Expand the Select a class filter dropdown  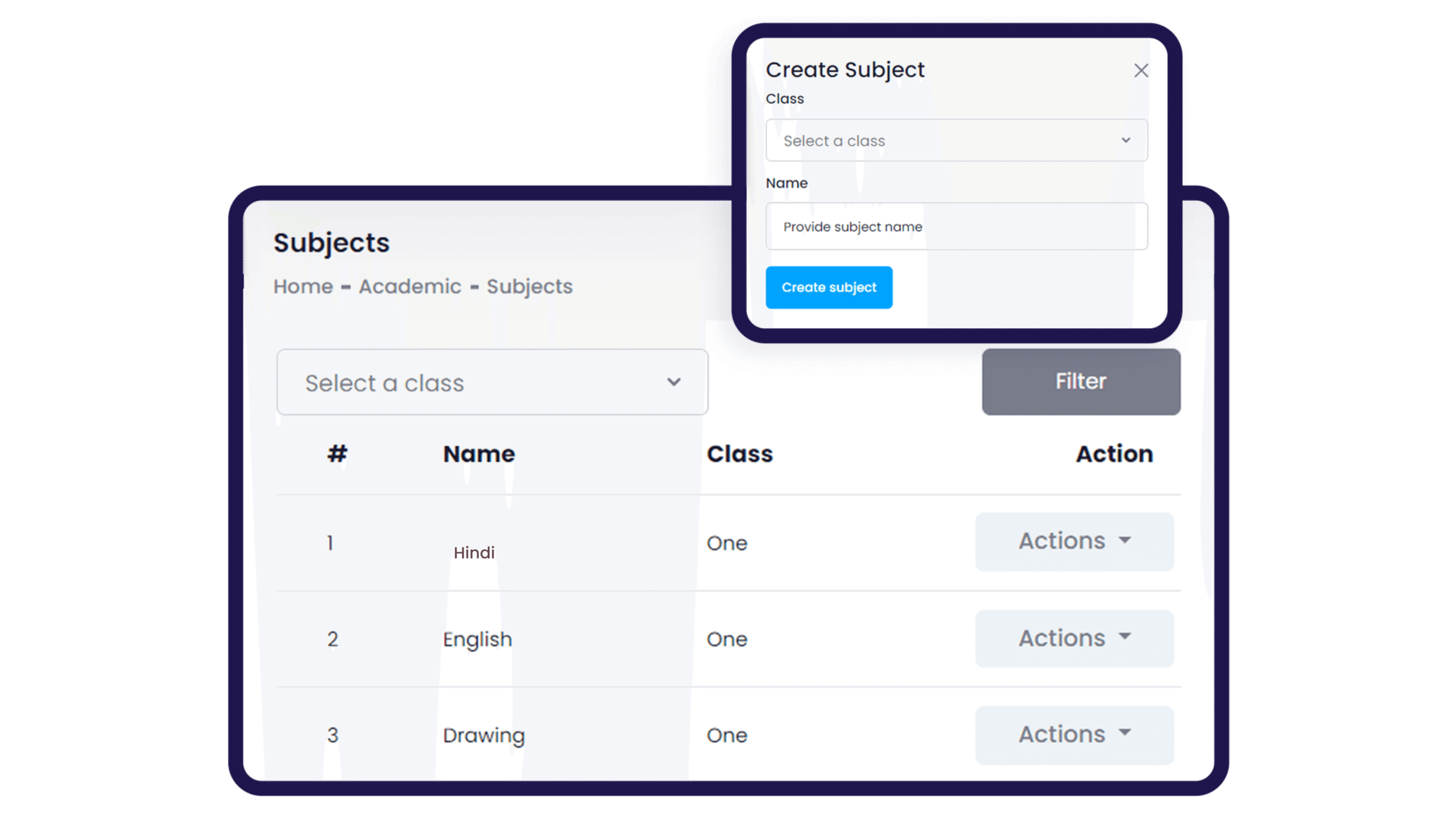click(492, 382)
